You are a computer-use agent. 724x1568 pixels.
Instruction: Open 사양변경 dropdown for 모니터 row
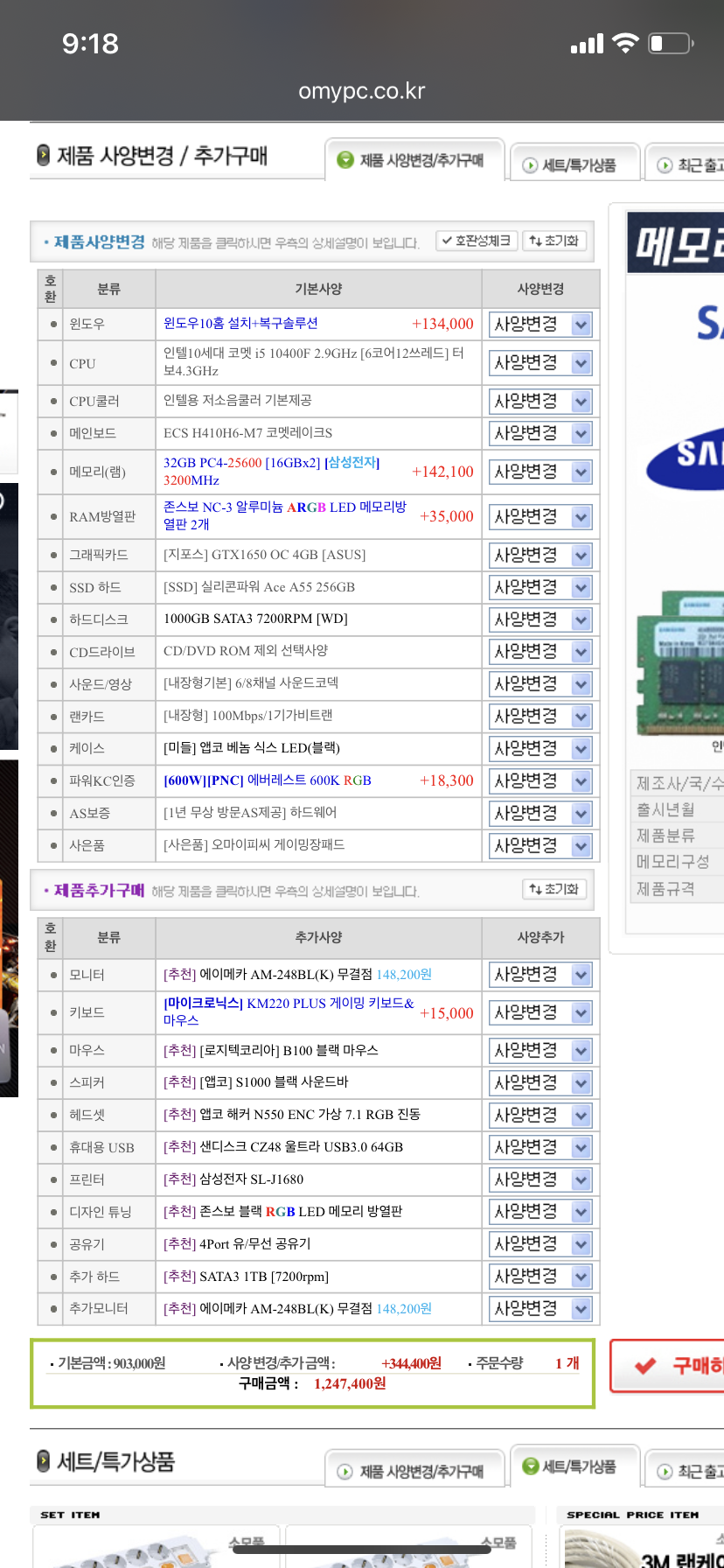point(540,975)
